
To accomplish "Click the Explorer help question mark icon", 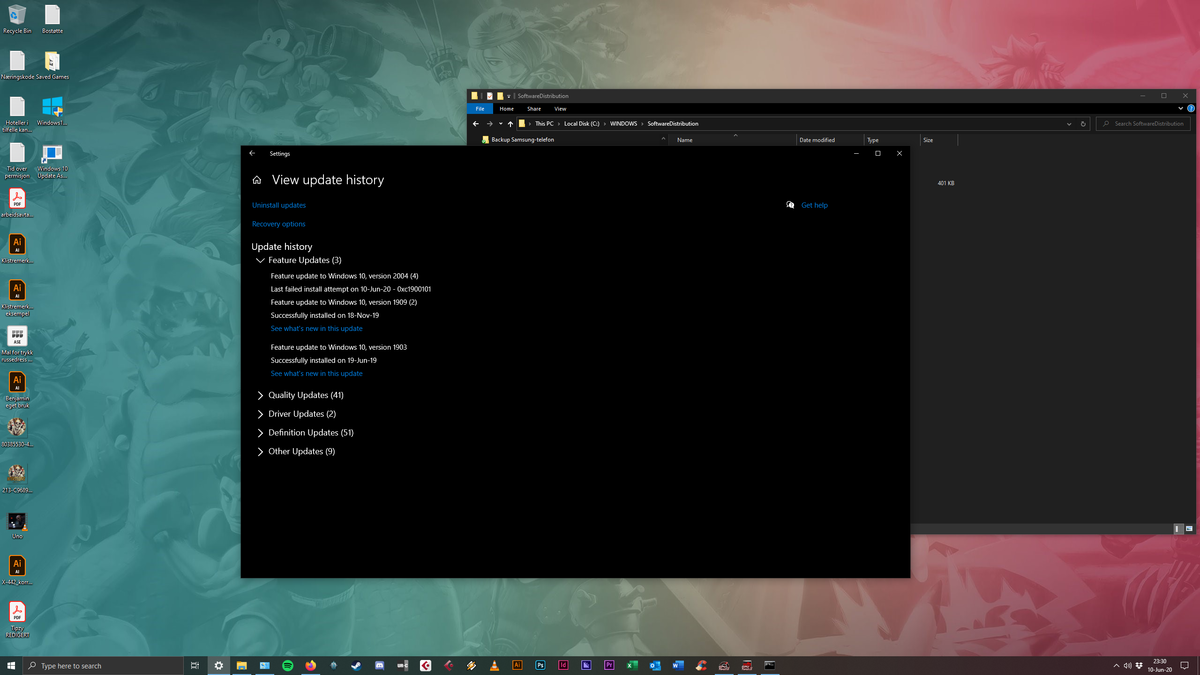I will pyautogui.click(x=1191, y=108).
